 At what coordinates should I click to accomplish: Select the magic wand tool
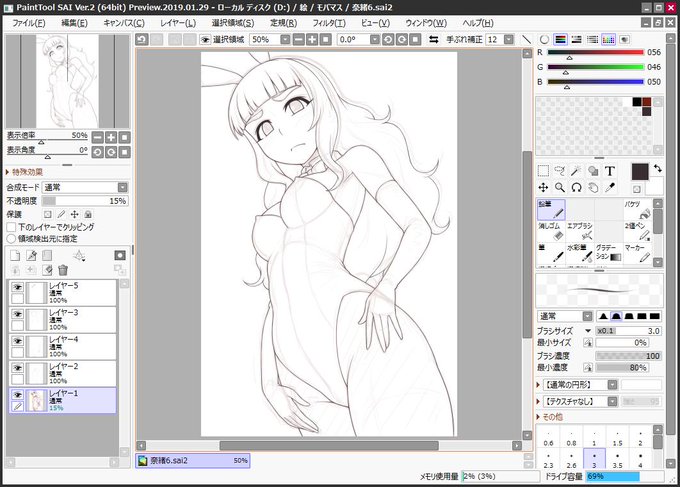click(x=576, y=171)
